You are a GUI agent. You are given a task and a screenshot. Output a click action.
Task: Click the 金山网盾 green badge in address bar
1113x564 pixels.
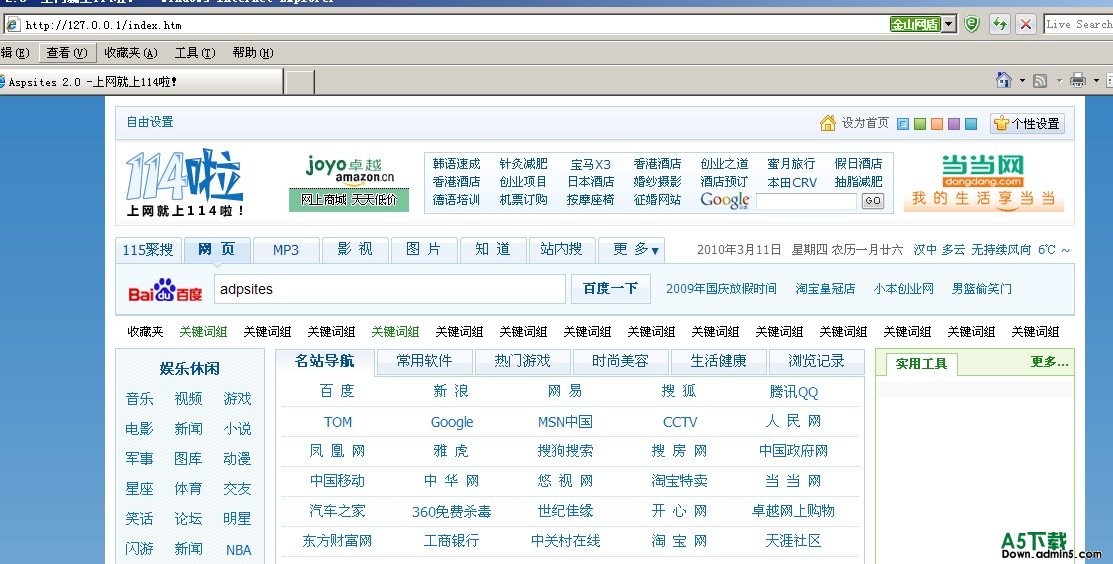tap(915, 24)
